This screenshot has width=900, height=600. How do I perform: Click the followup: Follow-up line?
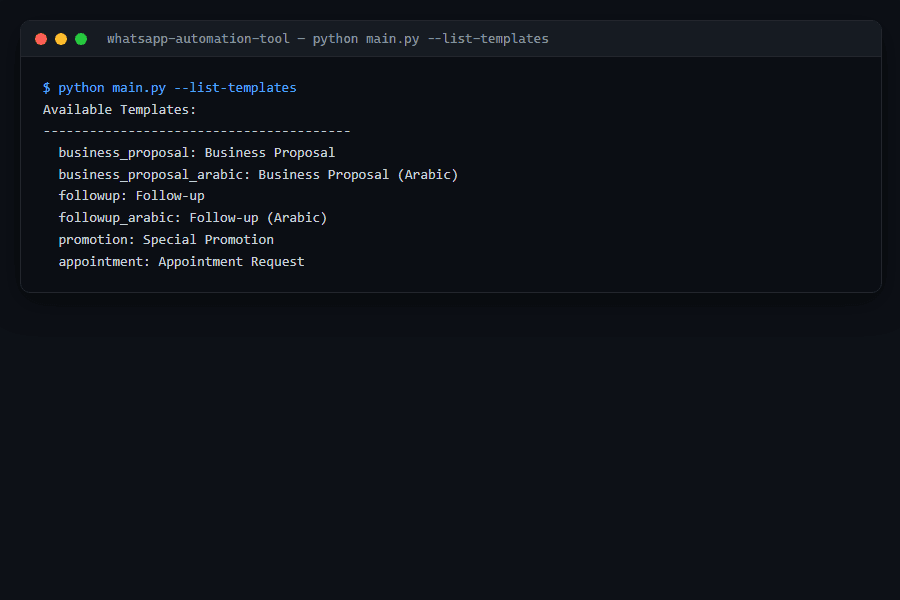pyautogui.click(x=131, y=196)
